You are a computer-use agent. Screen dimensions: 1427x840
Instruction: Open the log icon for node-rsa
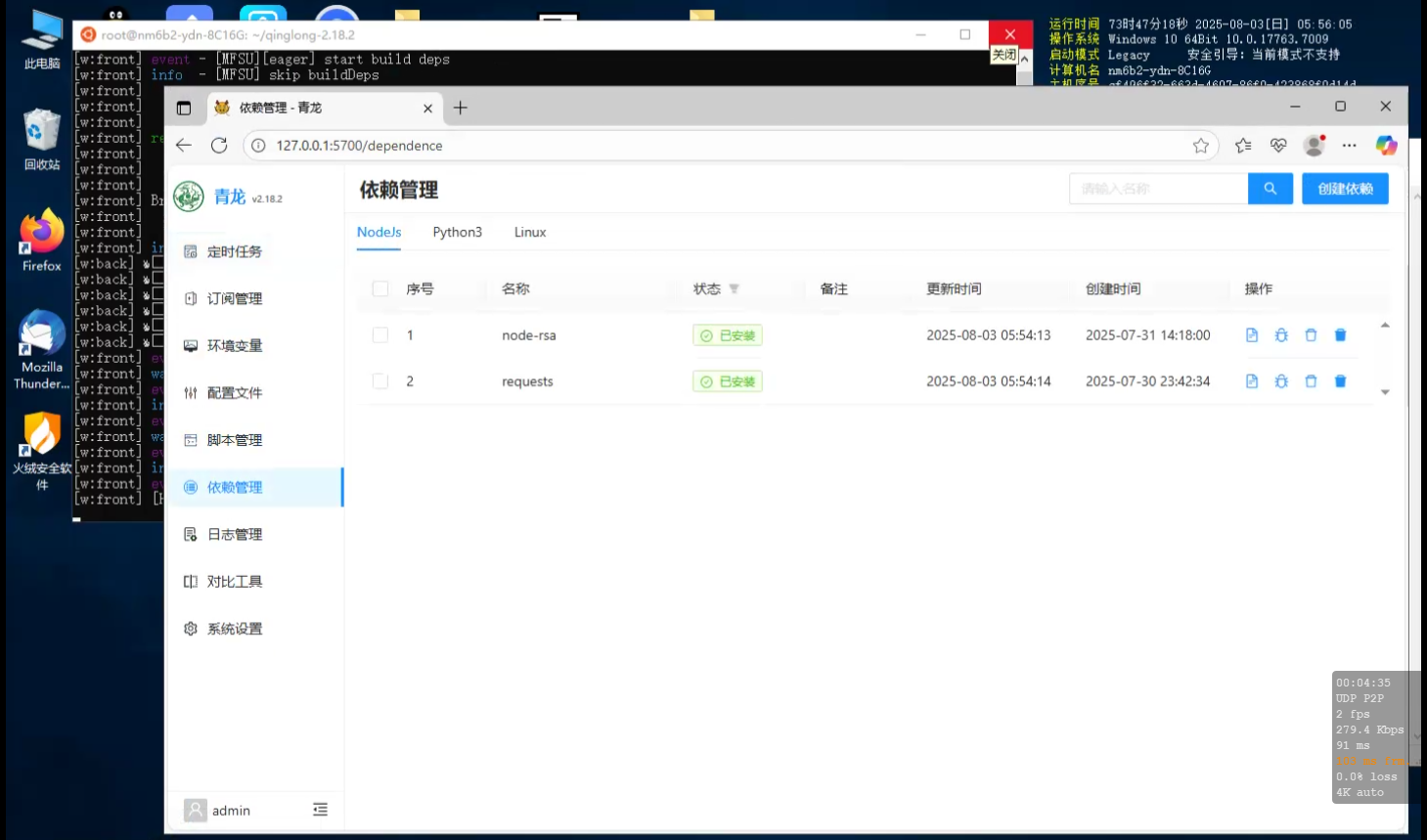(x=1251, y=335)
